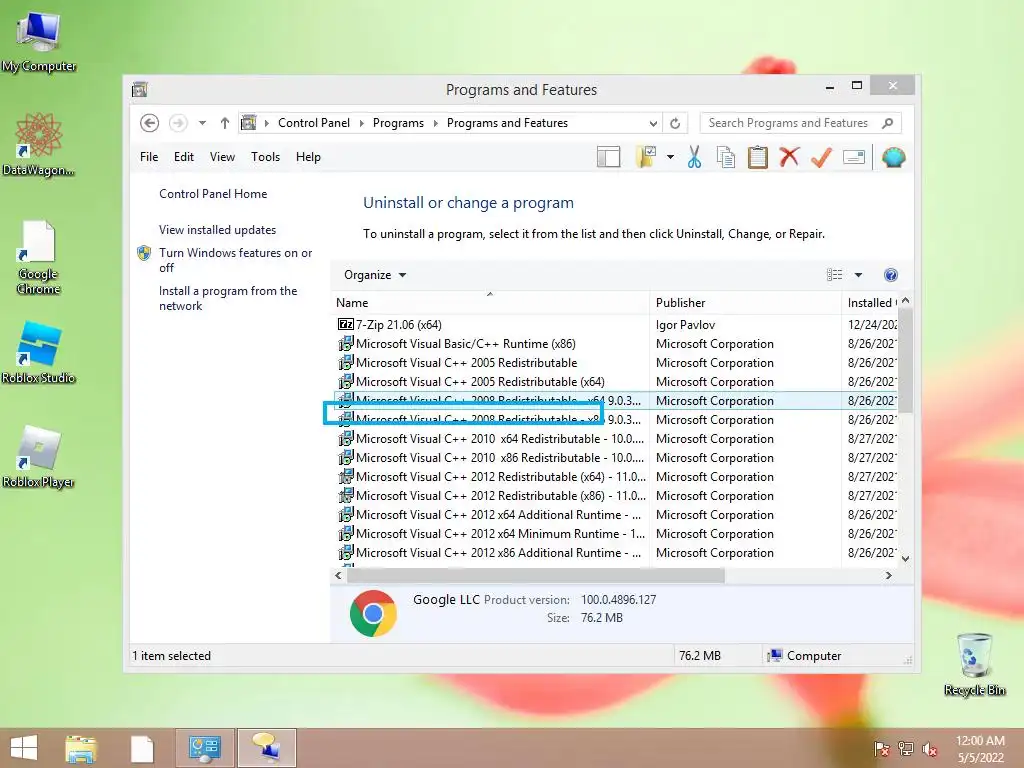The image size is (1024, 768).
Task: Click the Windows Start button
Action: [x=24, y=748]
